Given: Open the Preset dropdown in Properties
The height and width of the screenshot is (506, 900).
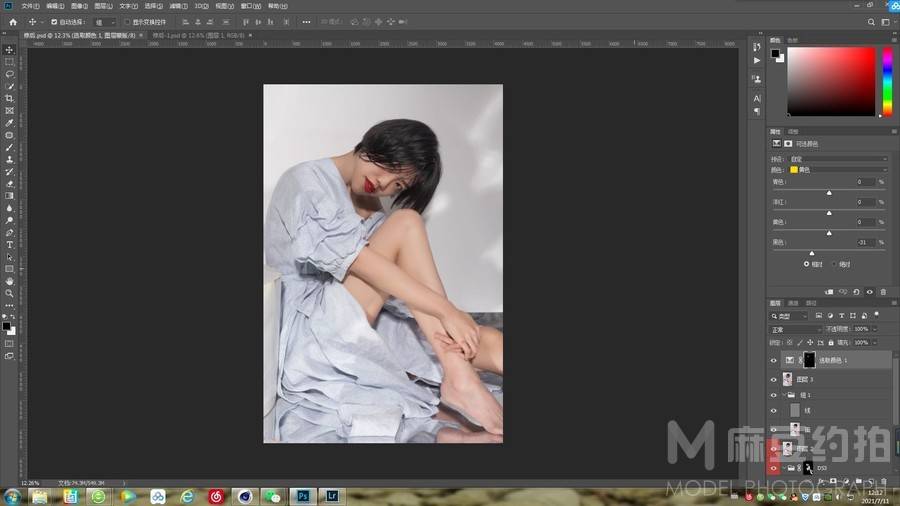Looking at the screenshot, I should [838, 159].
